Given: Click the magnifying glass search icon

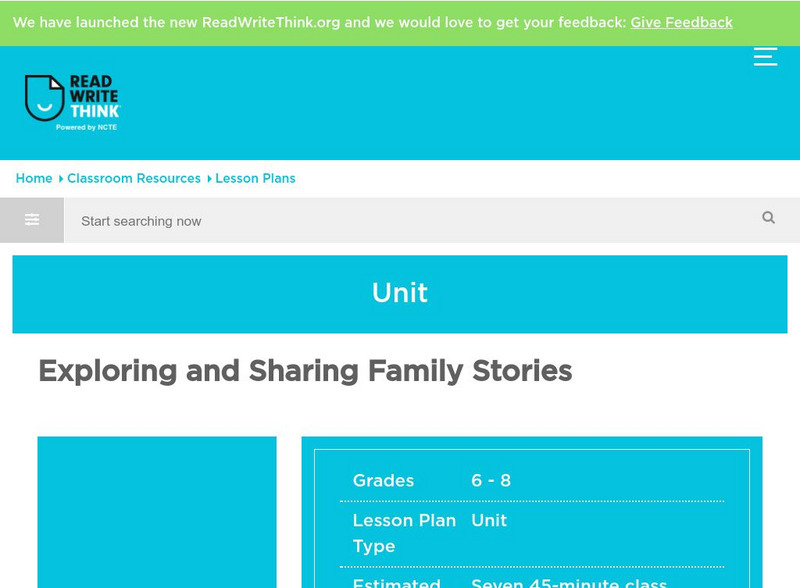Looking at the screenshot, I should click(768, 218).
